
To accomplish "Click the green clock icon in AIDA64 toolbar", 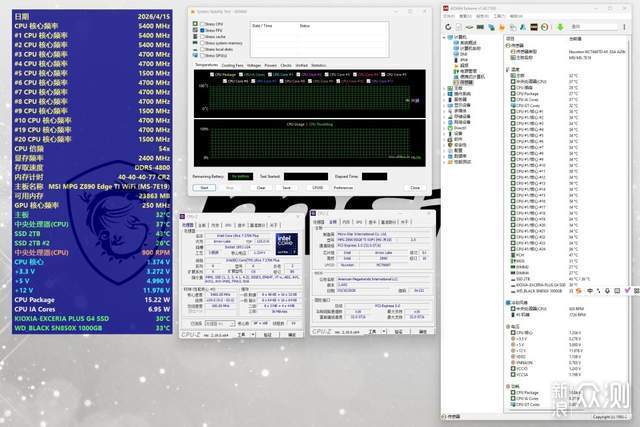I will [544, 27].
